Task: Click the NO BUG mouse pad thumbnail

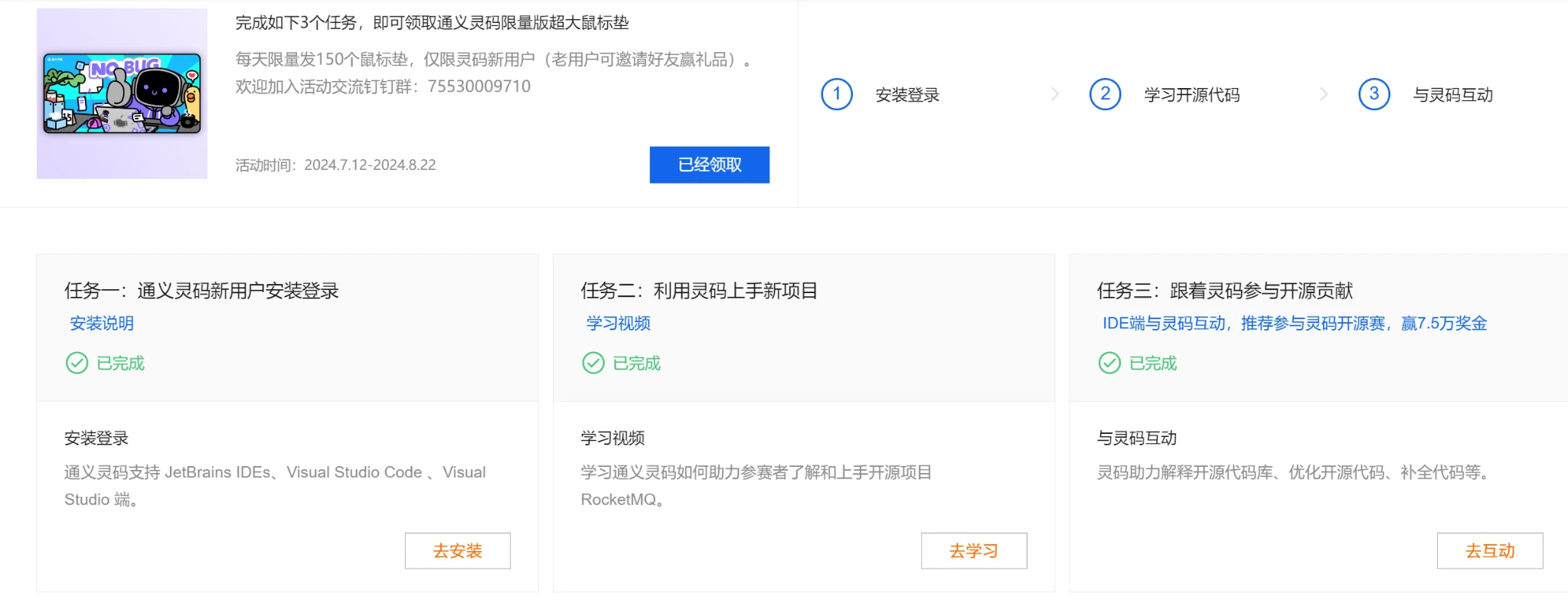Action: [122, 93]
